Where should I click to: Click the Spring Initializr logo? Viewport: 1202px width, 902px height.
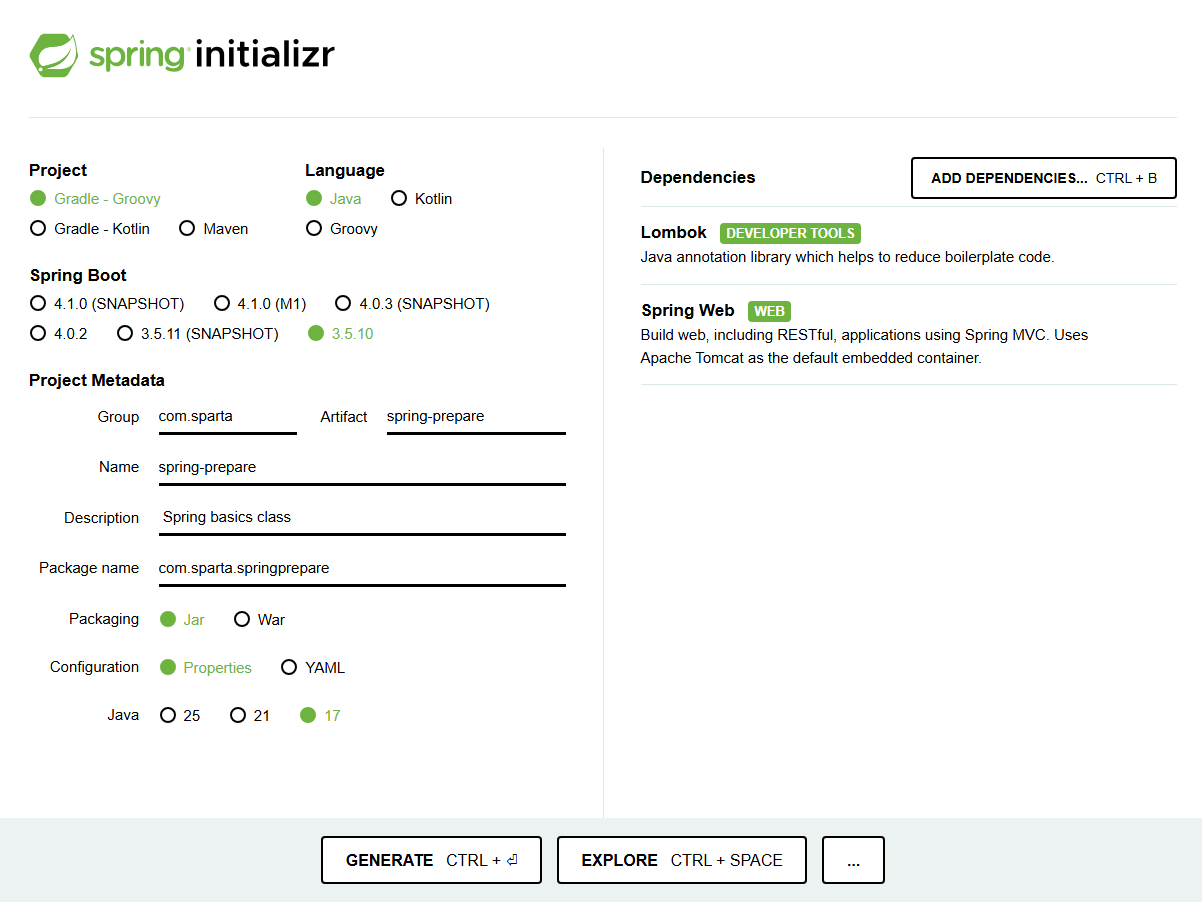tap(182, 55)
